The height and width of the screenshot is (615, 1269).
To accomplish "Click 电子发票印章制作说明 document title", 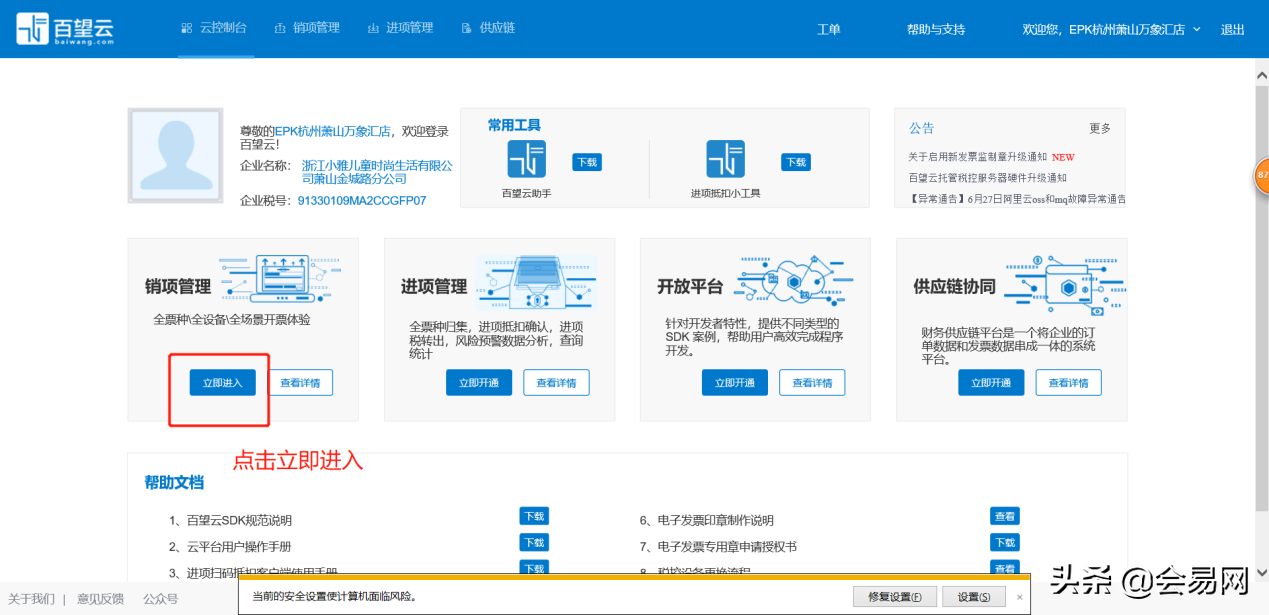I will tap(715, 520).
